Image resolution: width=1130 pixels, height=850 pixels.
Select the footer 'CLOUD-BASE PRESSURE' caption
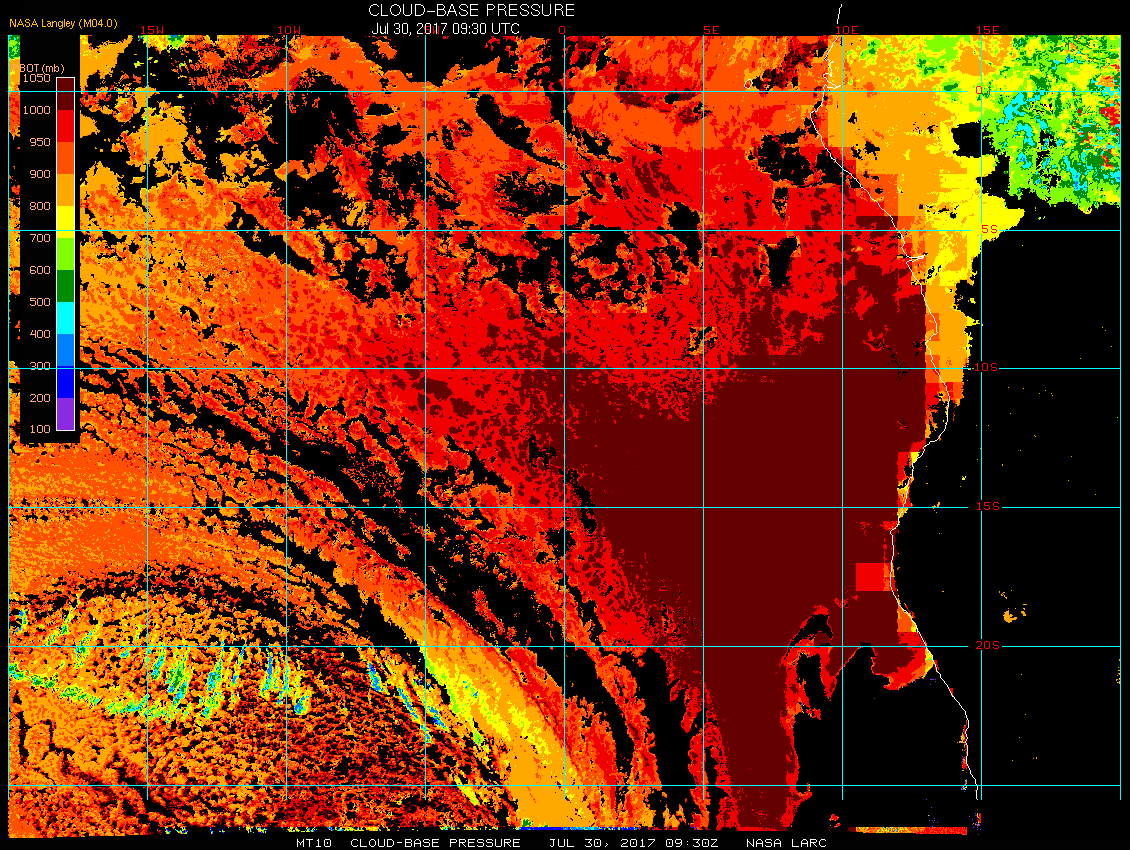coord(435,843)
